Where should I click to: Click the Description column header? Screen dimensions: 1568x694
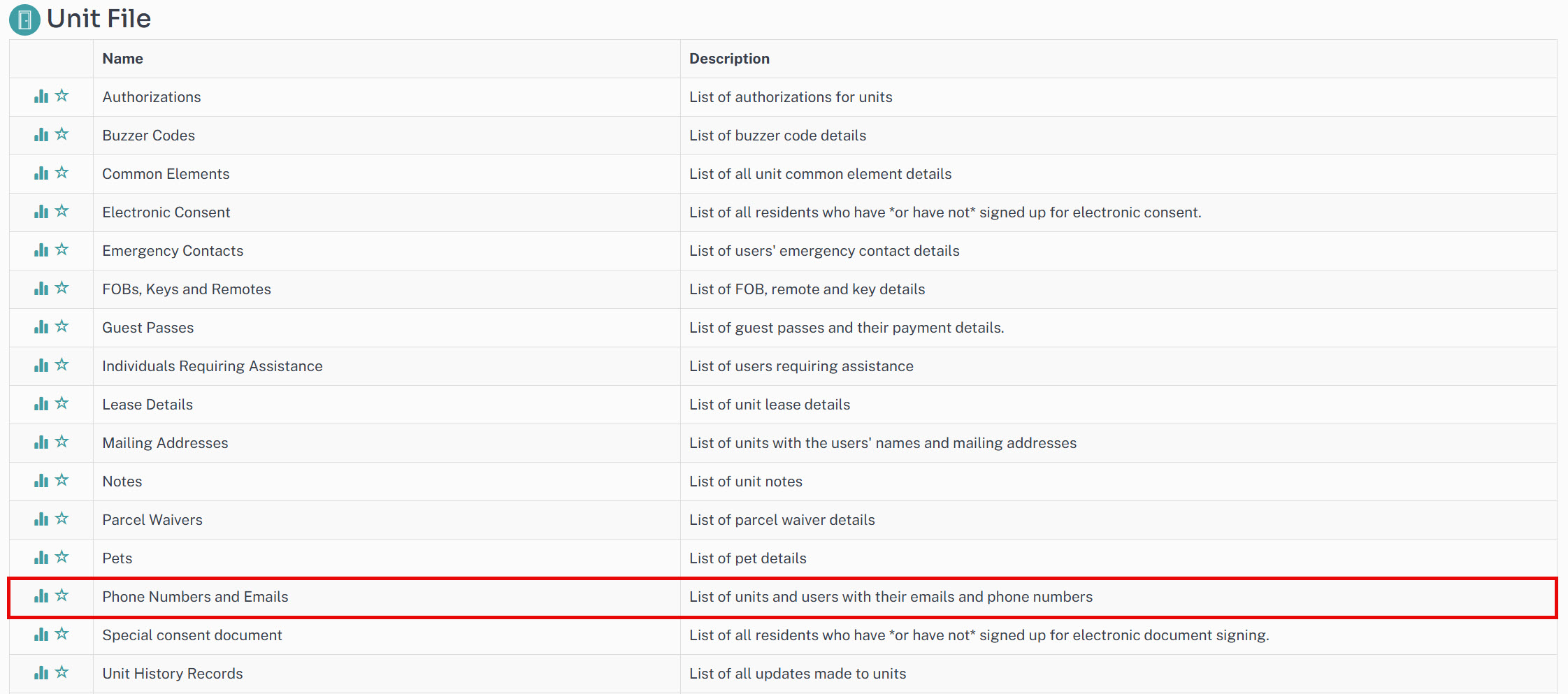coord(730,59)
